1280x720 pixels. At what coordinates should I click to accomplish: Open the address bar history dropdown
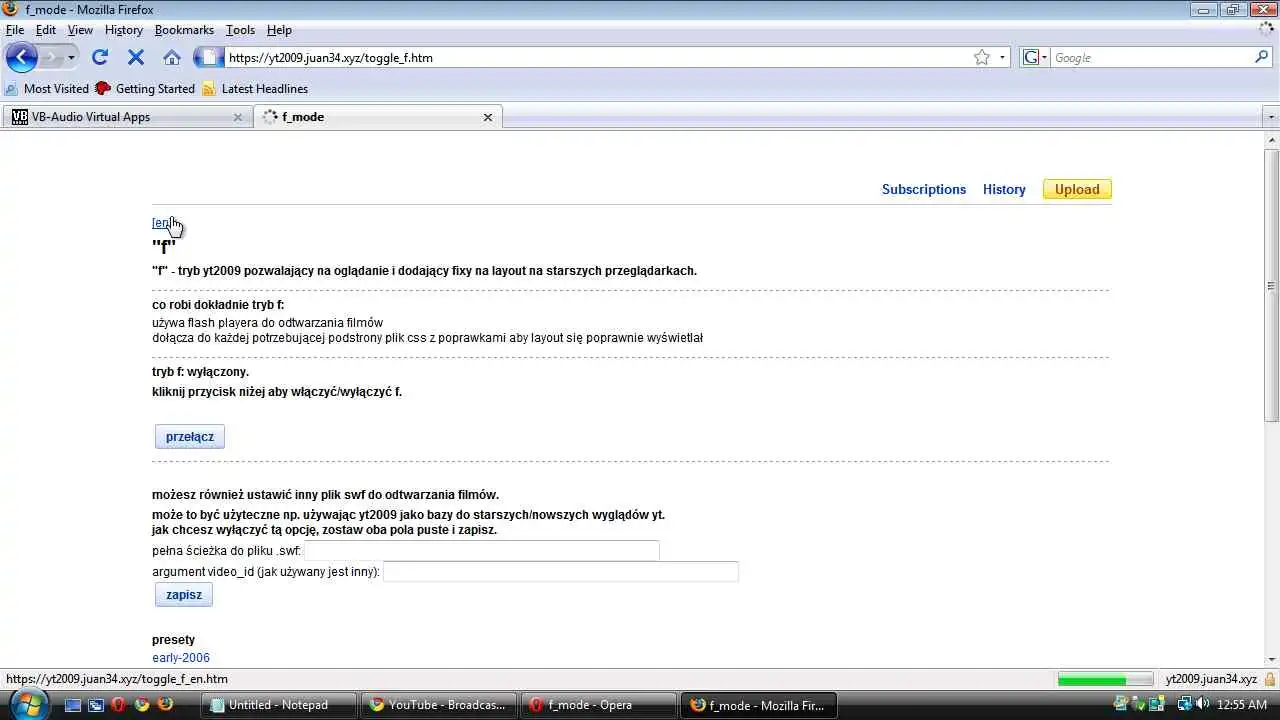click(1003, 57)
